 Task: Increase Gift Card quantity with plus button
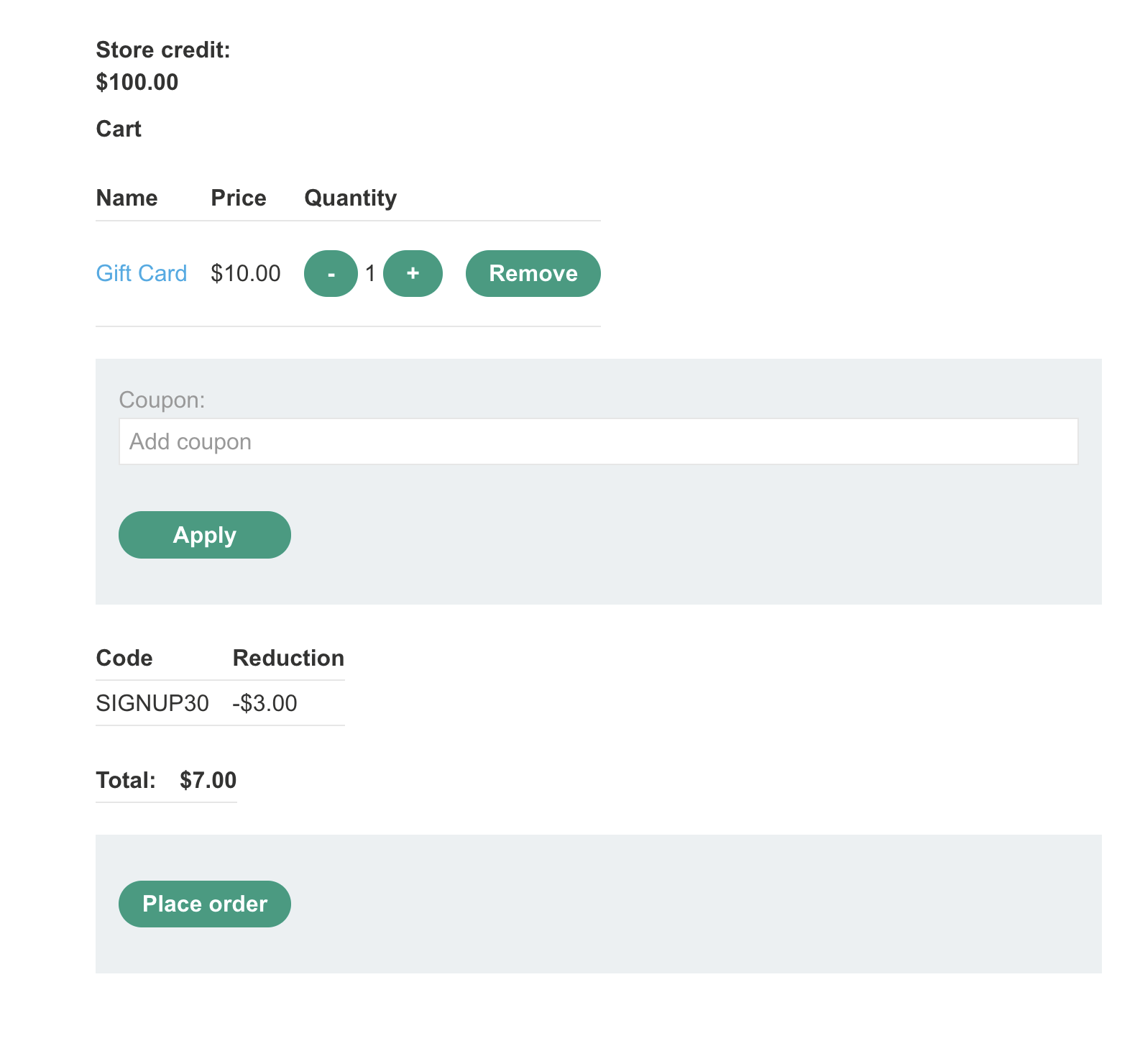tap(413, 273)
